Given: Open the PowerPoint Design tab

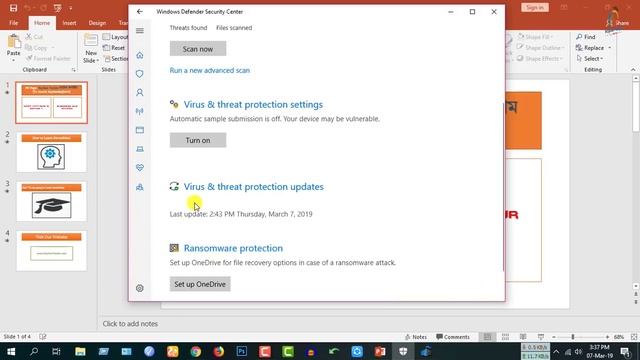Looking at the screenshot, I should [x=97, y=23].
